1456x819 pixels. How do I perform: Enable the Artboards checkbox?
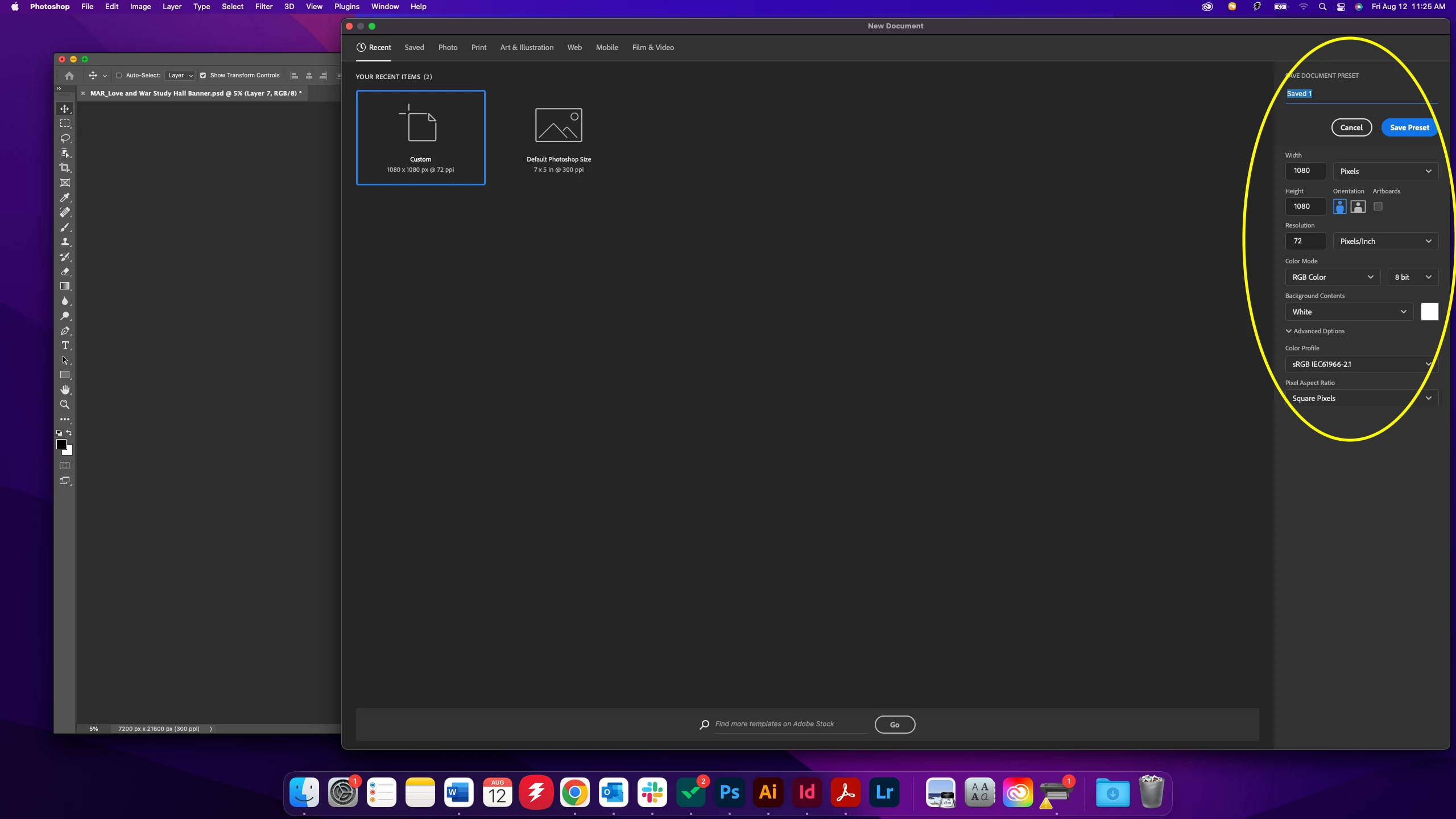coord(1378,206)
